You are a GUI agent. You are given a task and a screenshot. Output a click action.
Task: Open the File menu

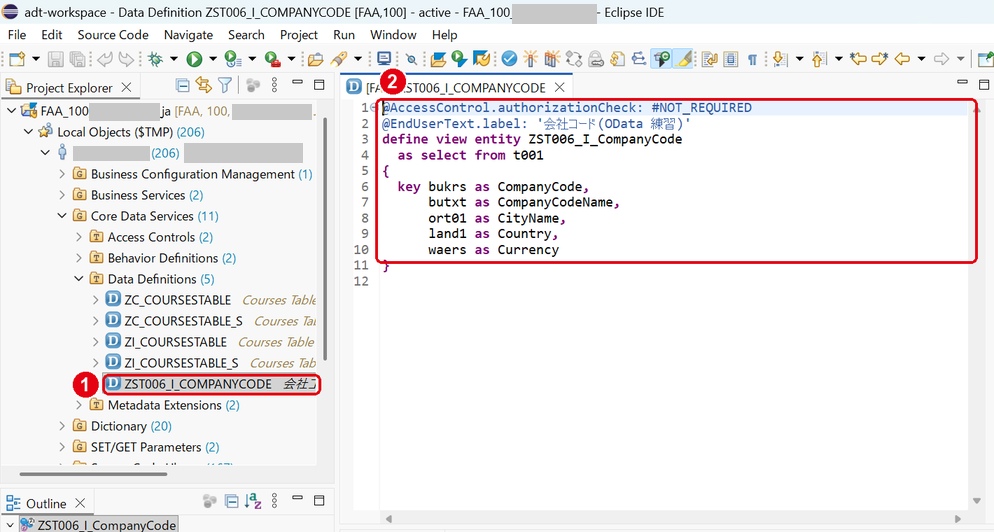tap(17, 35)
